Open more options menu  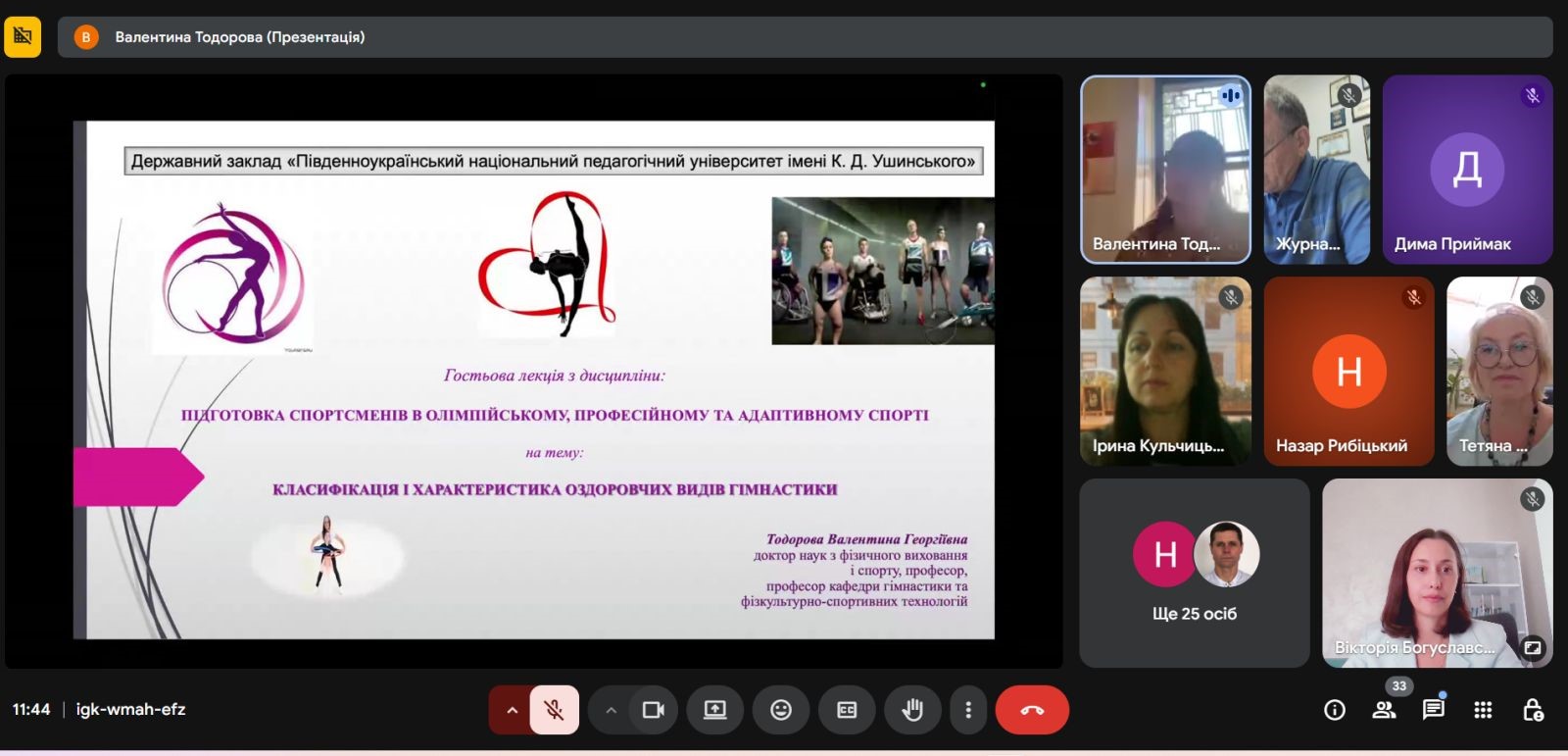pyautogui.click(x=968, y=710)
